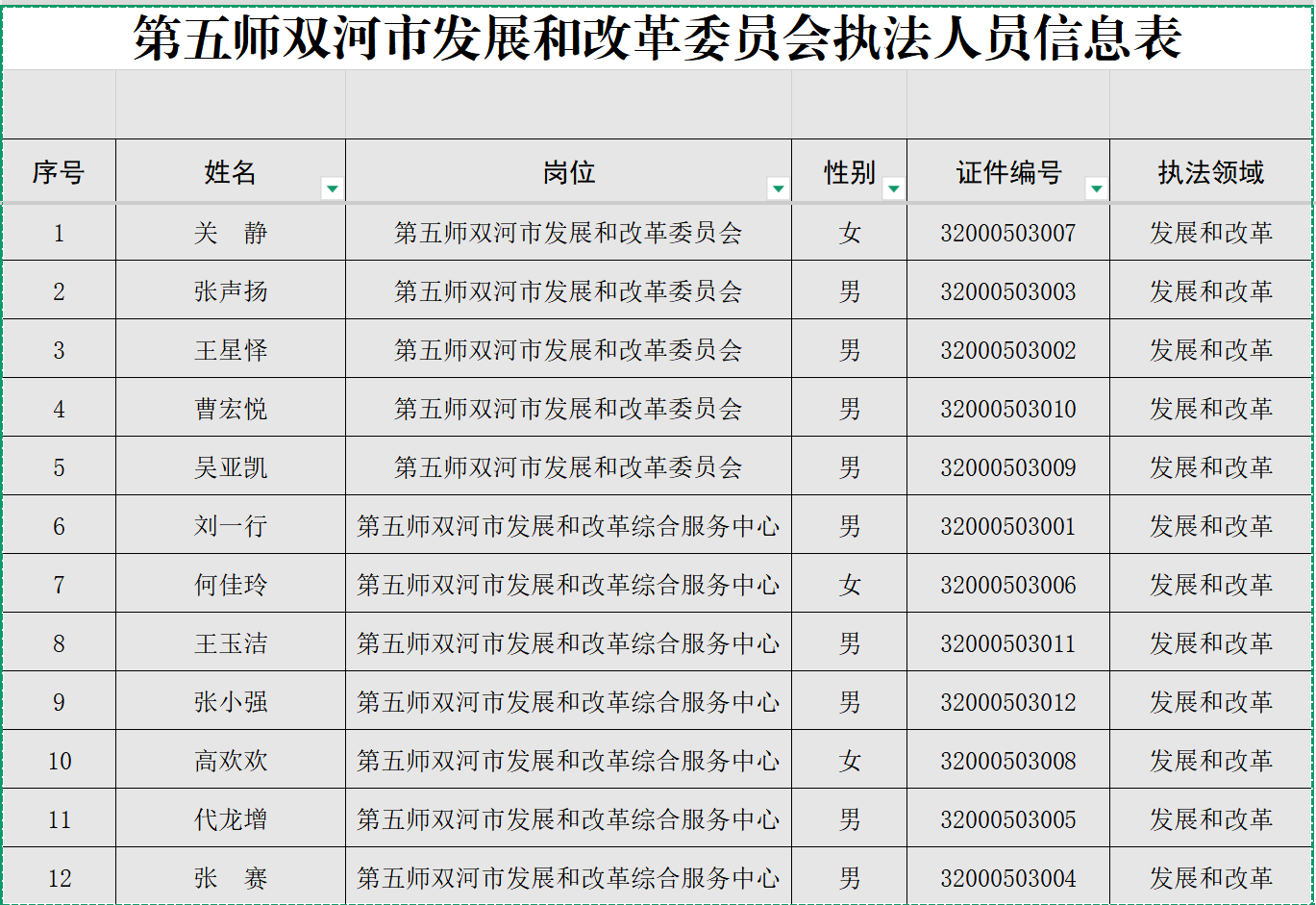Screen dimensions: 1316x905
Task: Click the name cell 吴亚凯
Action: 231,467
